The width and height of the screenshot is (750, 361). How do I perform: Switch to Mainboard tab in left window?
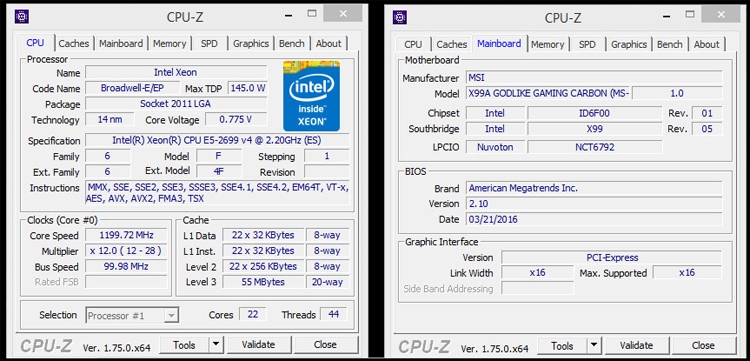(121, 44)
